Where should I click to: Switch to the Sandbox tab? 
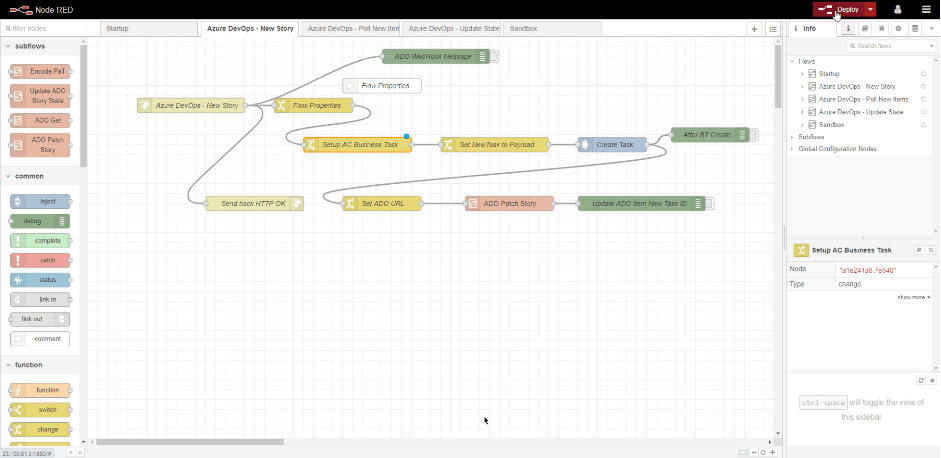(552, 28)
